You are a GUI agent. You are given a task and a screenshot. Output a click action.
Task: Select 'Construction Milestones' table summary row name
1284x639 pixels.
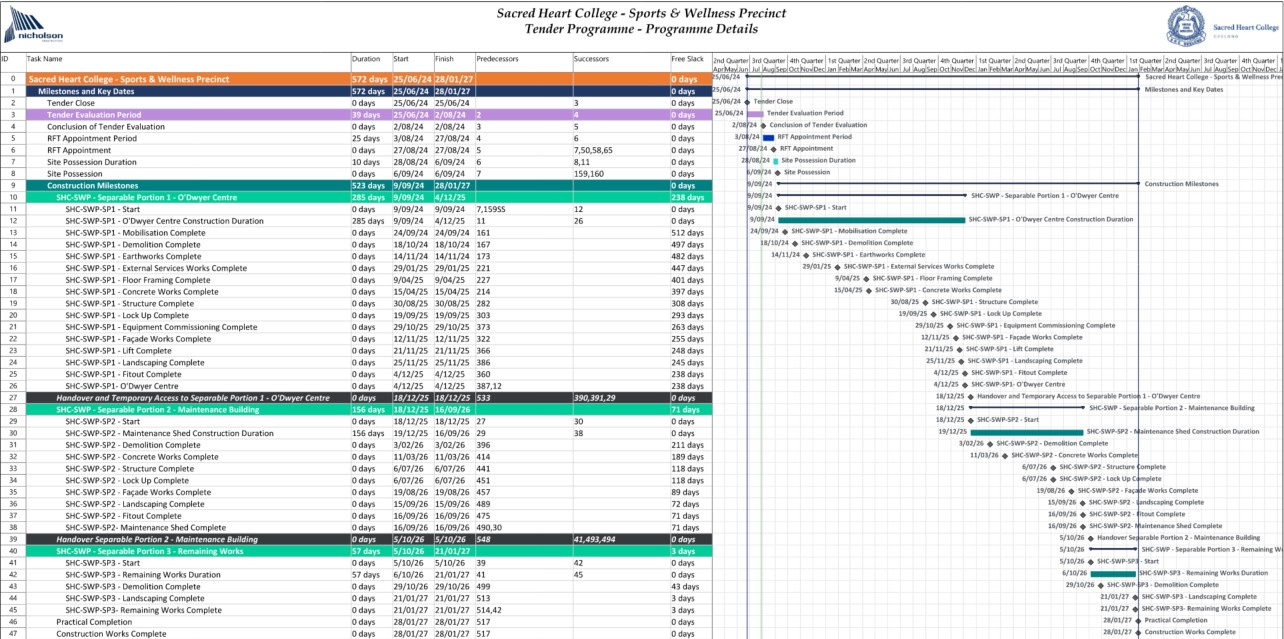(x=92, y=185)
